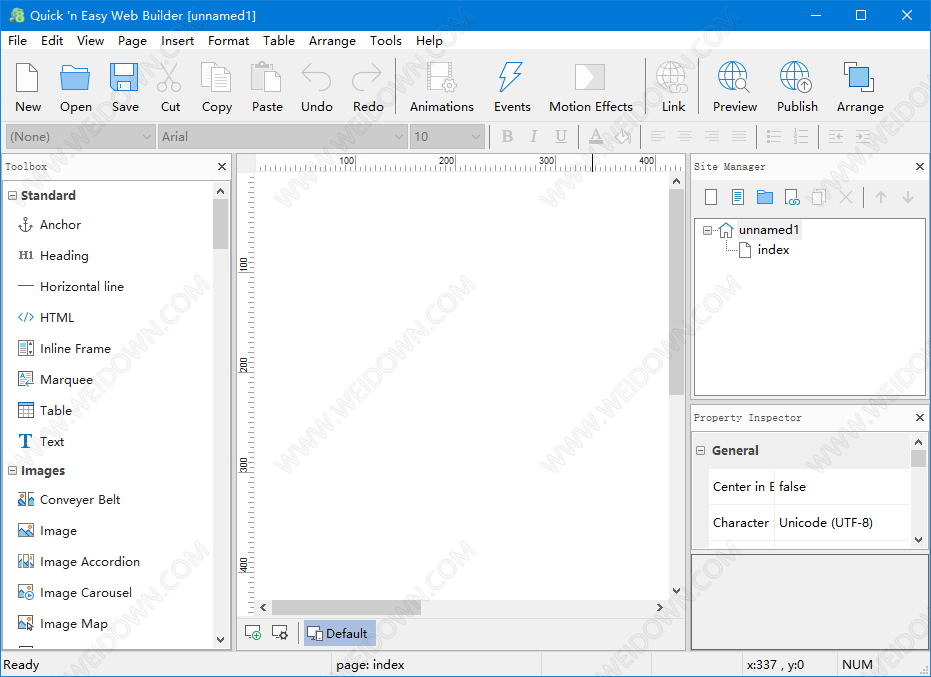Collapse the Standard toolbox section
The height and width of the screenshot is (677, 931).
click(x=12, y=196)
